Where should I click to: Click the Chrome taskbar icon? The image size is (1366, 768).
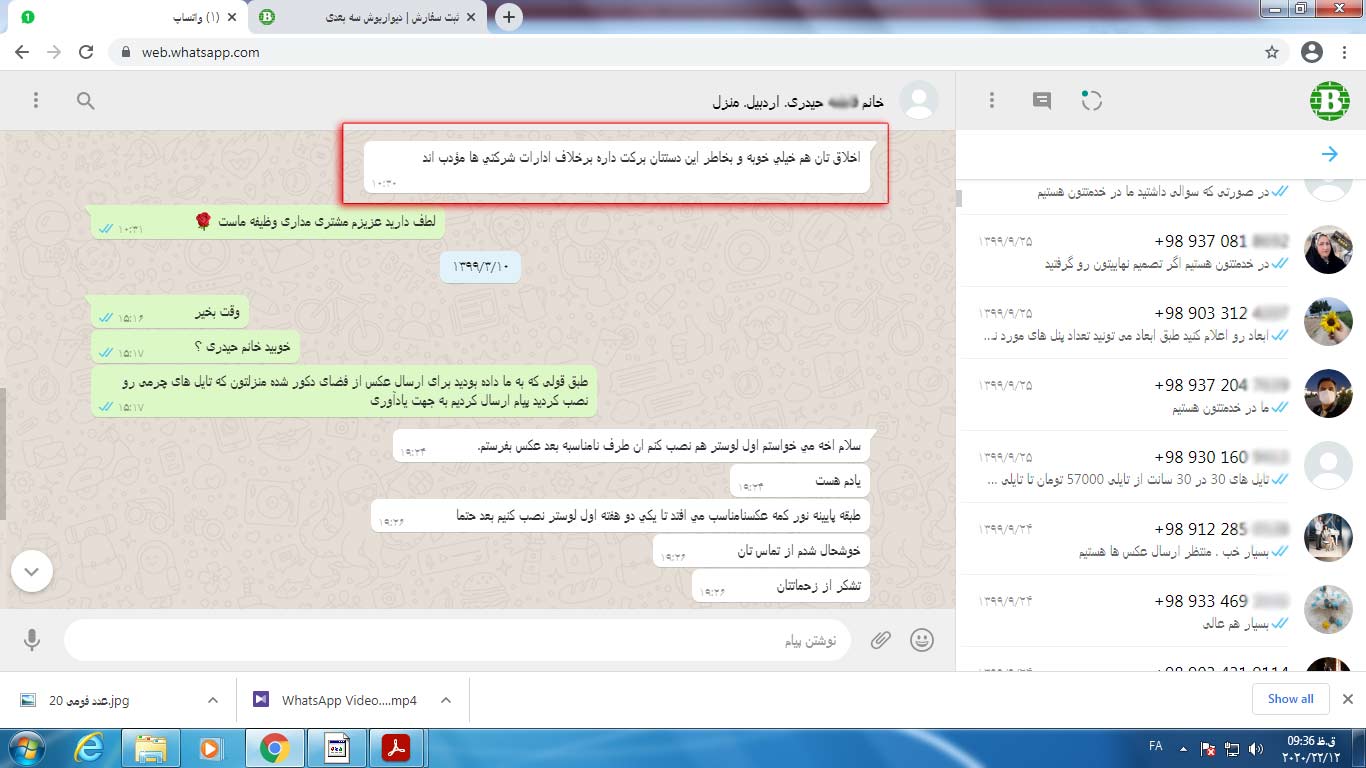pyautogui.click(x=274, y=748)
